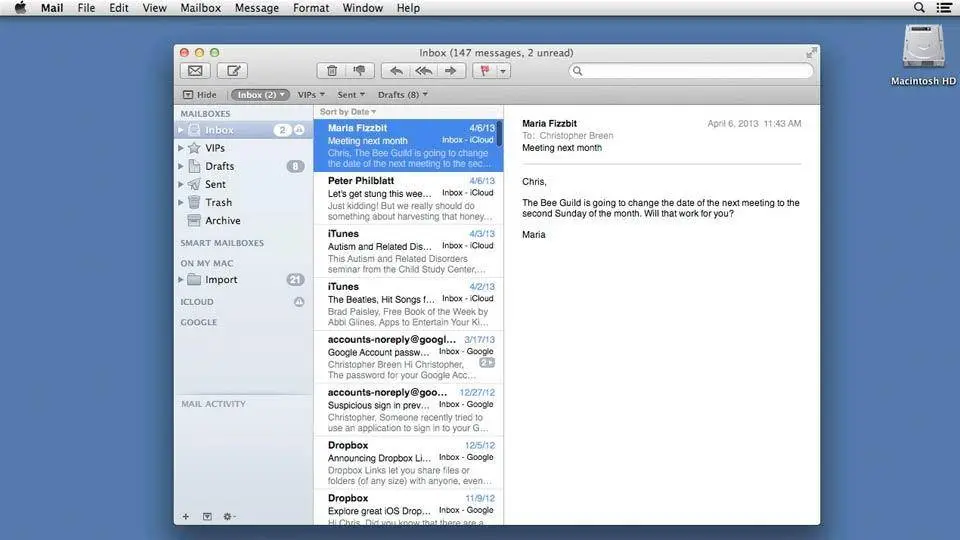The image size is (960, 540).
Task: Click recipient Christopher Breen in header
Action: [x=576, y=136]
